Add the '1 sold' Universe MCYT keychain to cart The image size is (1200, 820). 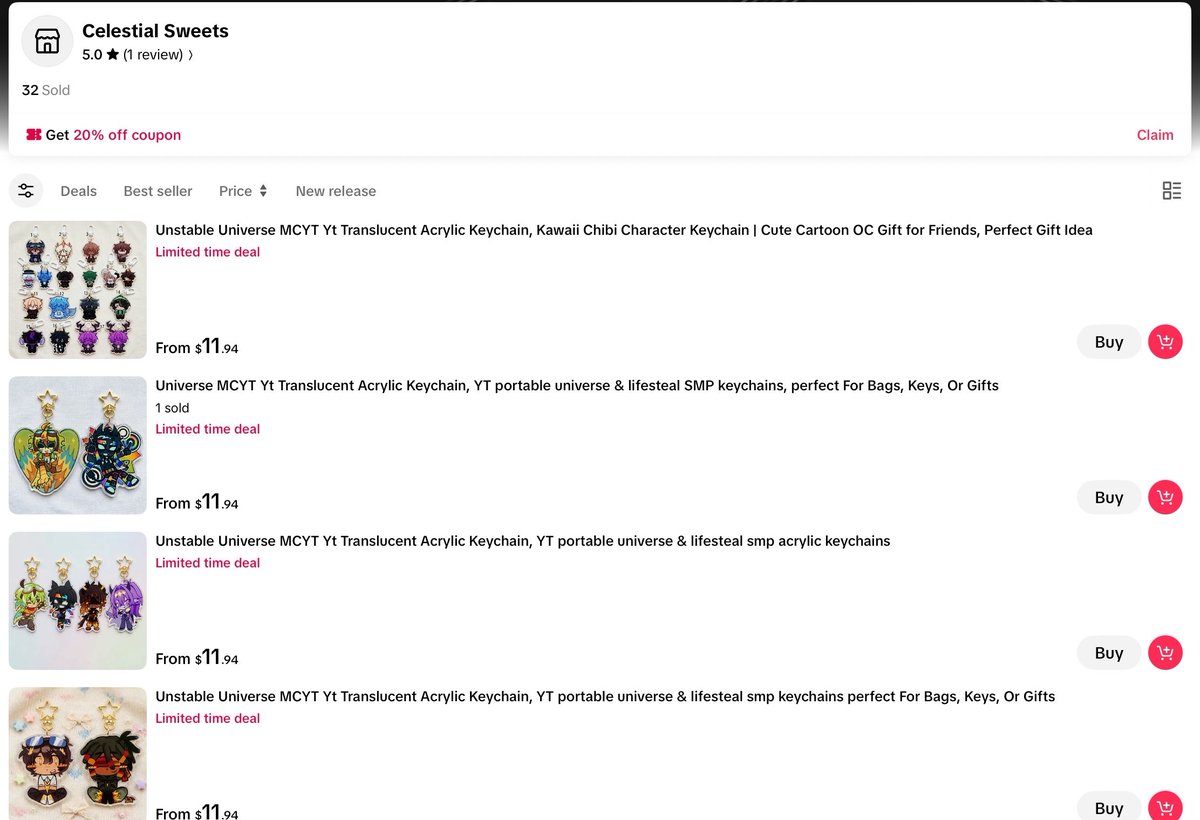click(x=1165, y=497)
